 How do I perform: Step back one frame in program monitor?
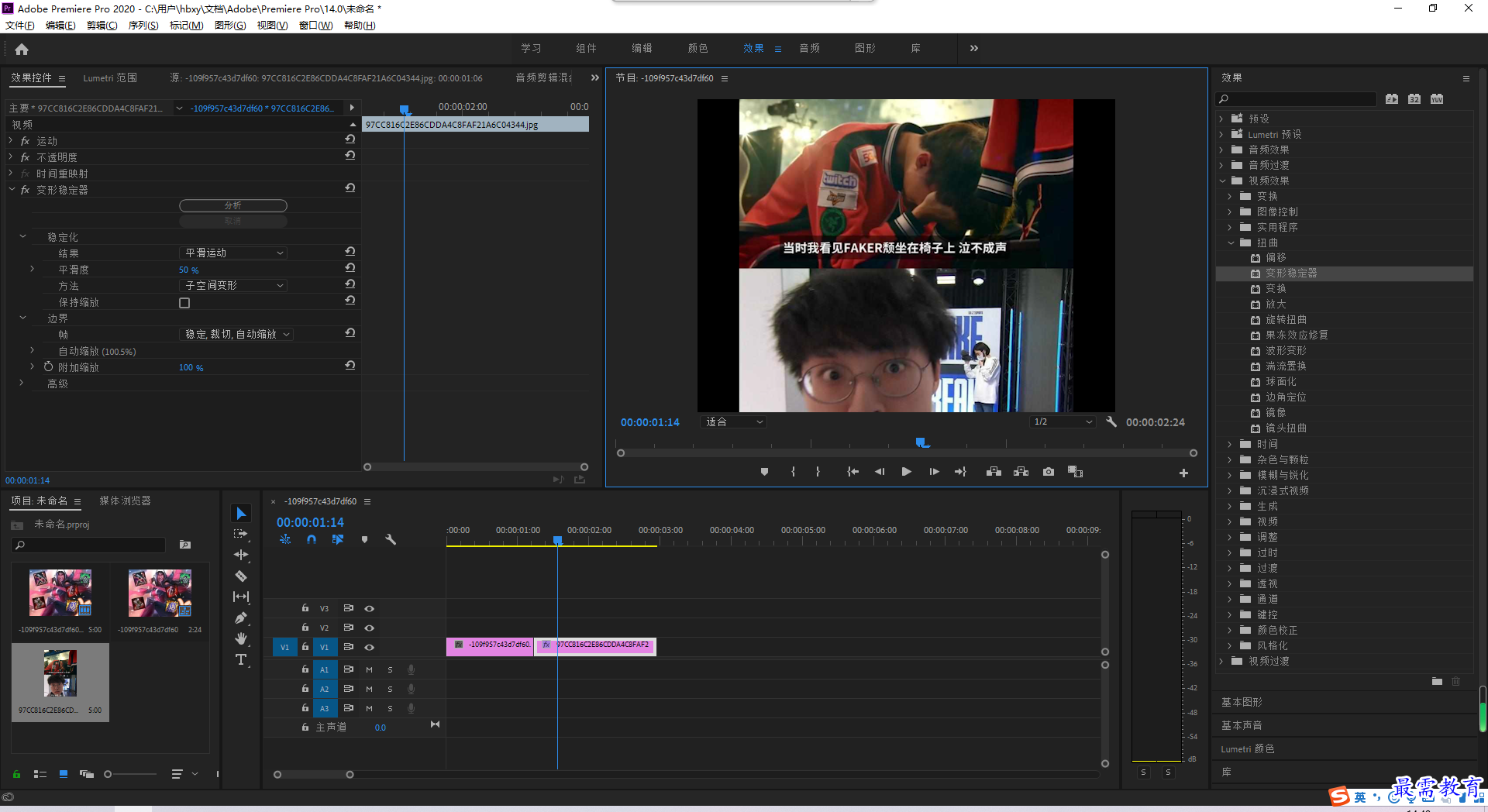880,472
